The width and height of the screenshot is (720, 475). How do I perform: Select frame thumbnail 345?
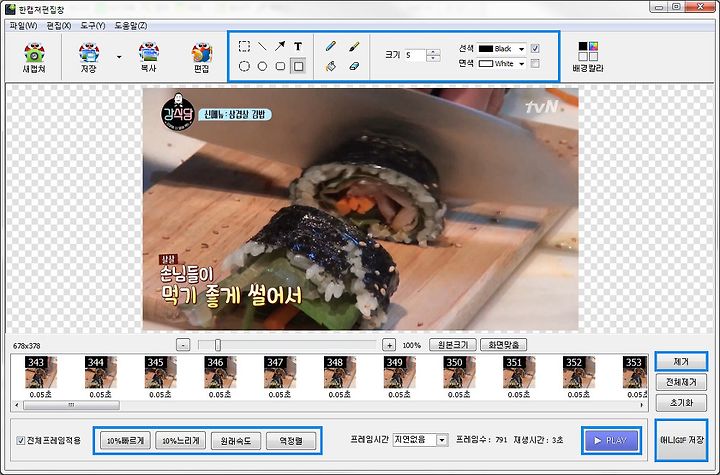point(160,372)
